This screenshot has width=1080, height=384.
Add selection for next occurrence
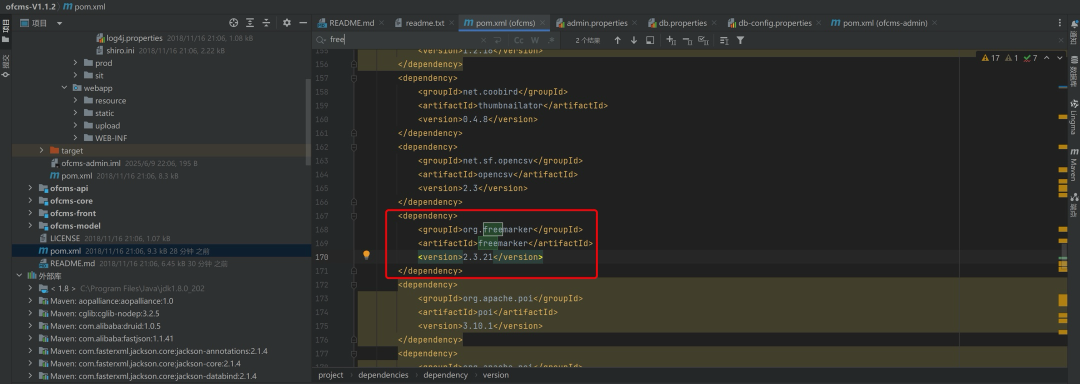(671, 40)
